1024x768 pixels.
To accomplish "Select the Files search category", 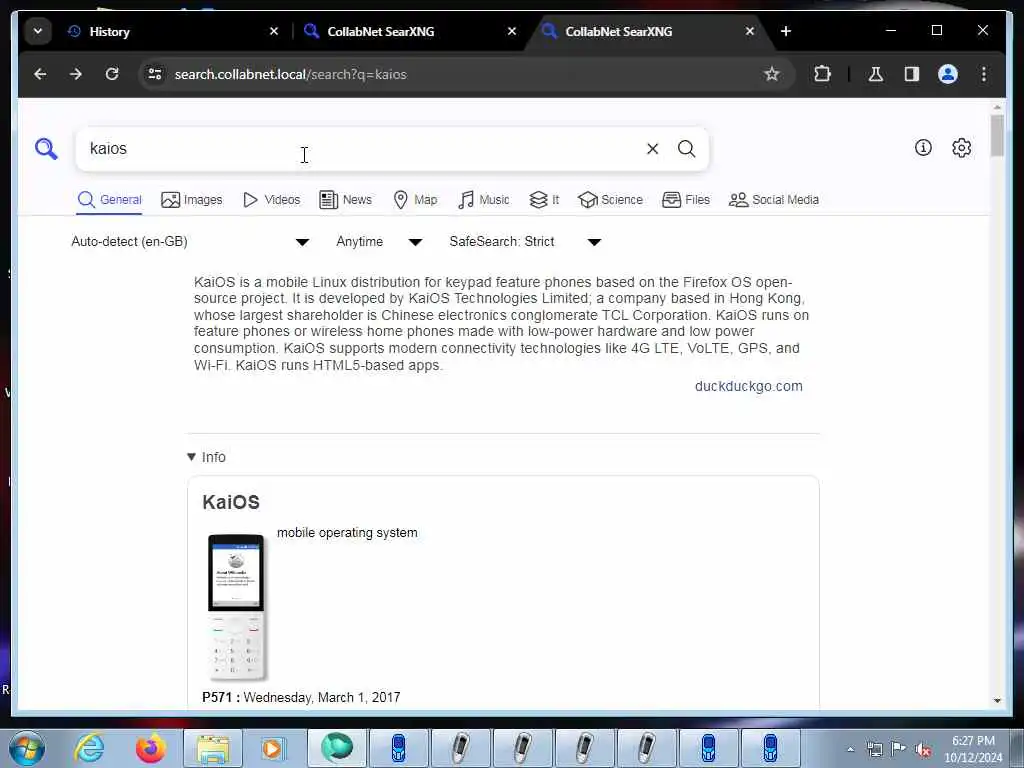I will coord(686,200).
